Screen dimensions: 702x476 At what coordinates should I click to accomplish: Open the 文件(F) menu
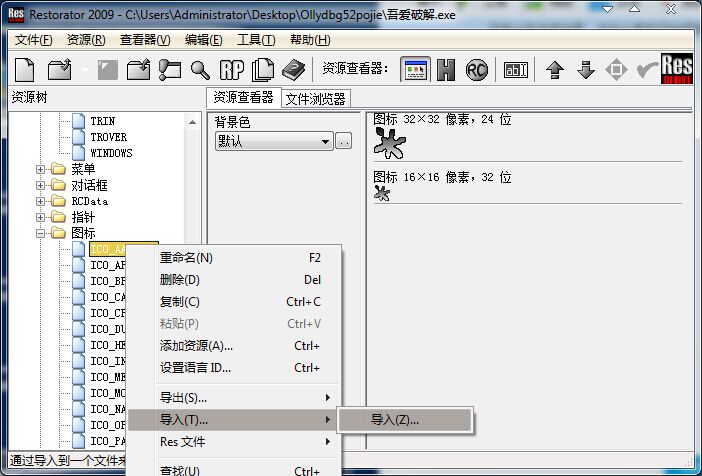coord(34,40)
